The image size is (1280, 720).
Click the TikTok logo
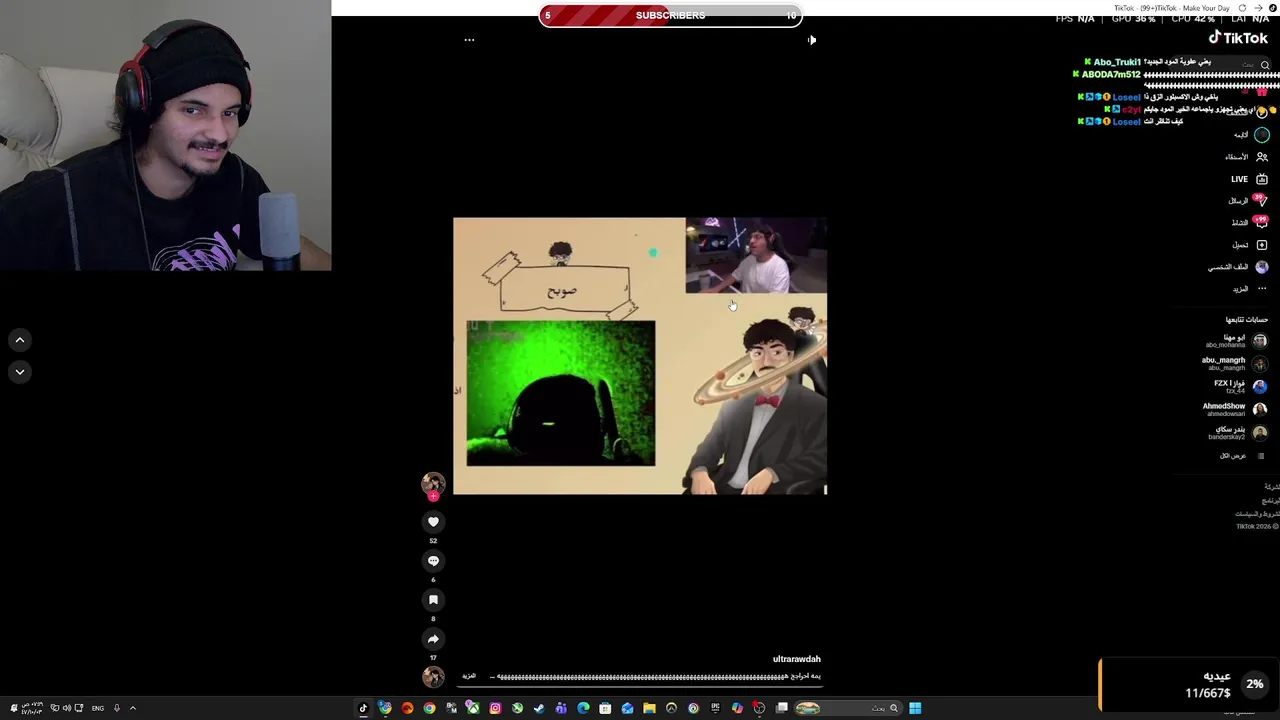point(1238,38)
